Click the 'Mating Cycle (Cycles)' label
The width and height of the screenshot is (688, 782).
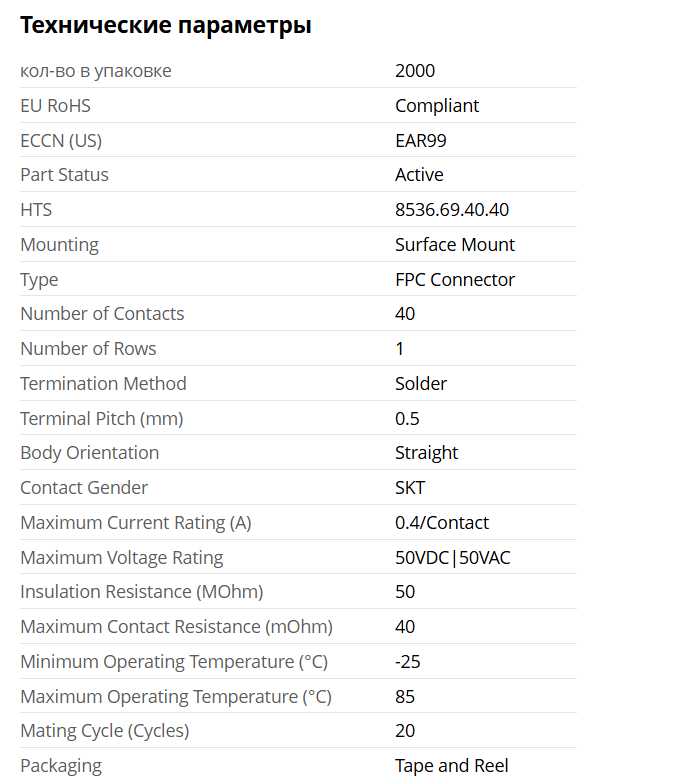pos(104,731)
